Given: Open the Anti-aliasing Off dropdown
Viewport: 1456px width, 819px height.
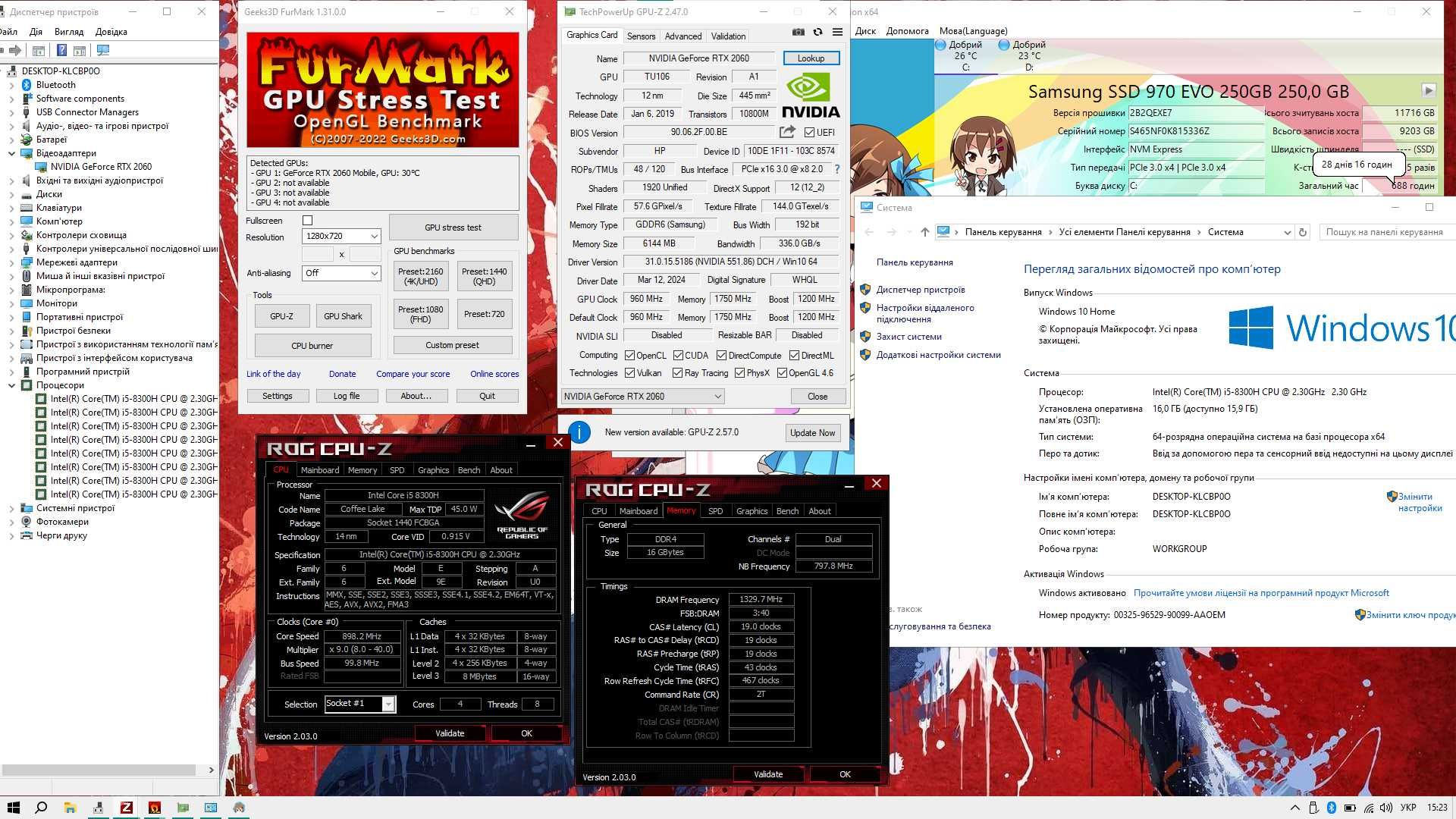Looking at the screenshot, I should click(340, 273).
